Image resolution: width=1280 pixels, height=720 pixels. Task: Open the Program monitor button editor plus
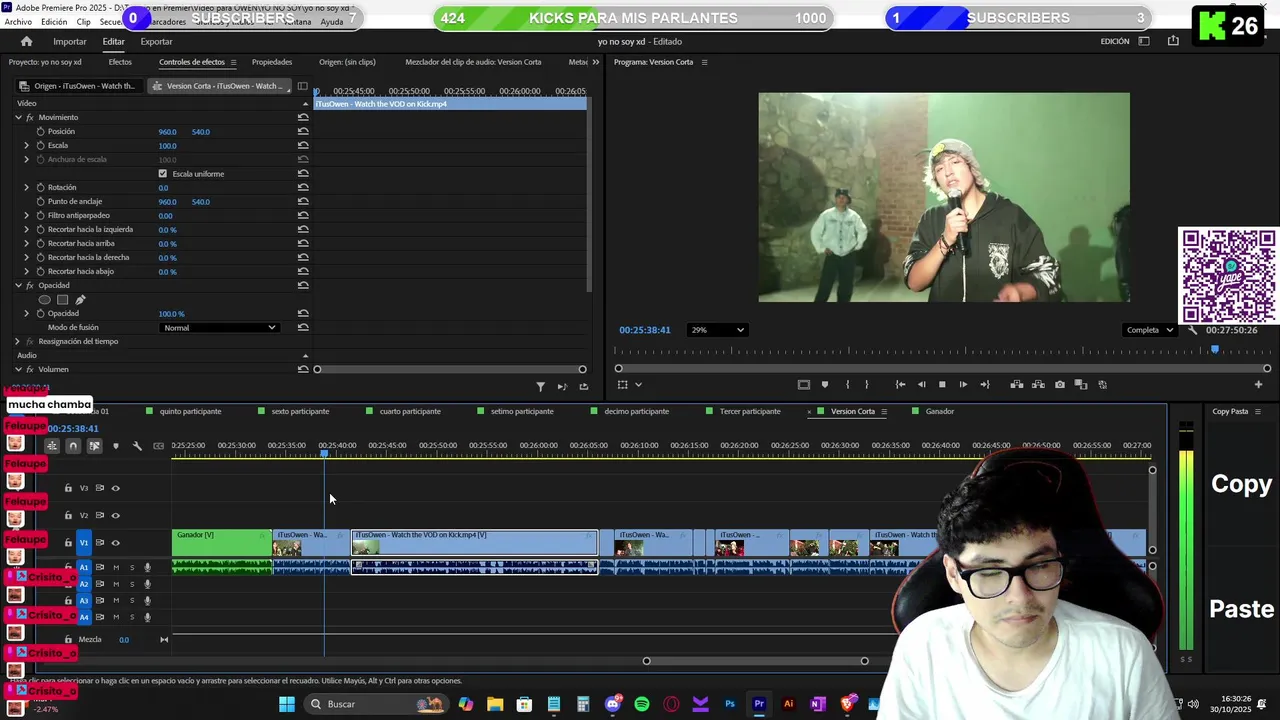coord(1258,384)
